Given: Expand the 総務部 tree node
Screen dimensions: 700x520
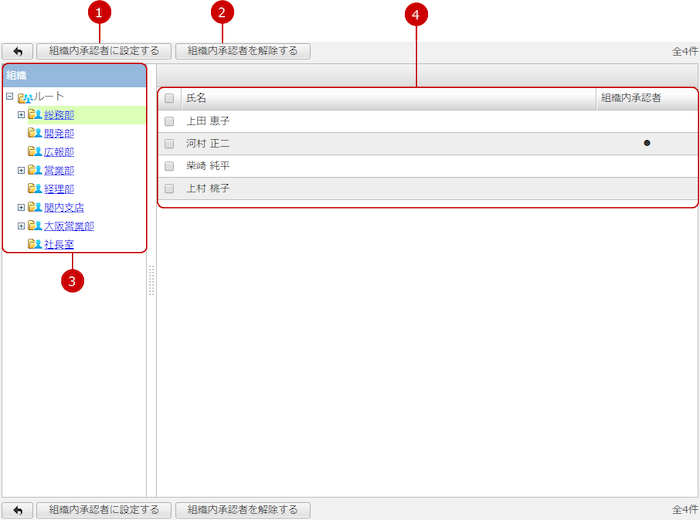Looking at the screenshot, I should 21,115.
